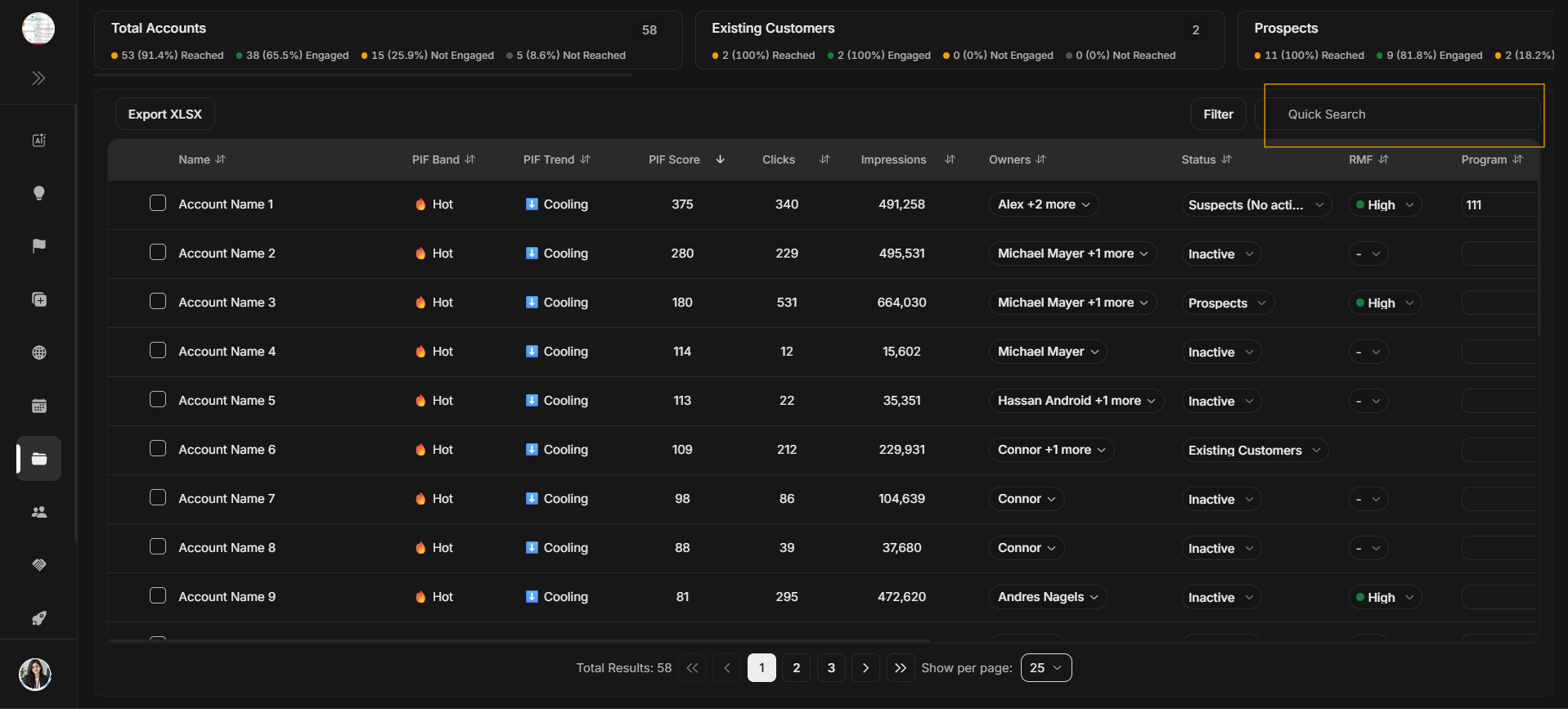Open the folder accounts sidebar icon
This screenshot has width=1568, height=709.
click(x=38, y=459)
